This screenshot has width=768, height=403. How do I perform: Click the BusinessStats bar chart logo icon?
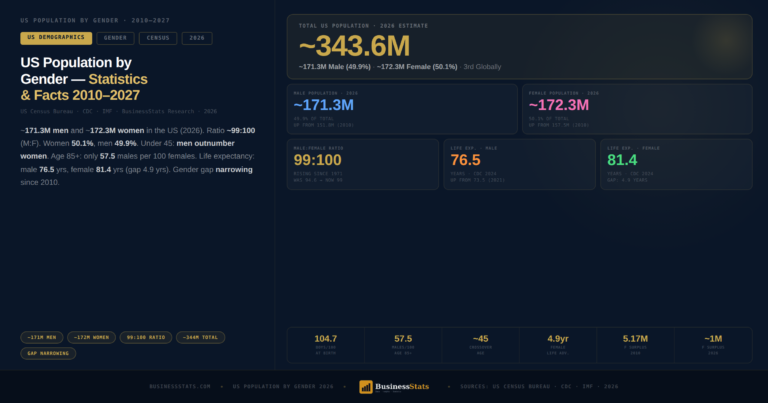point(366,386)
